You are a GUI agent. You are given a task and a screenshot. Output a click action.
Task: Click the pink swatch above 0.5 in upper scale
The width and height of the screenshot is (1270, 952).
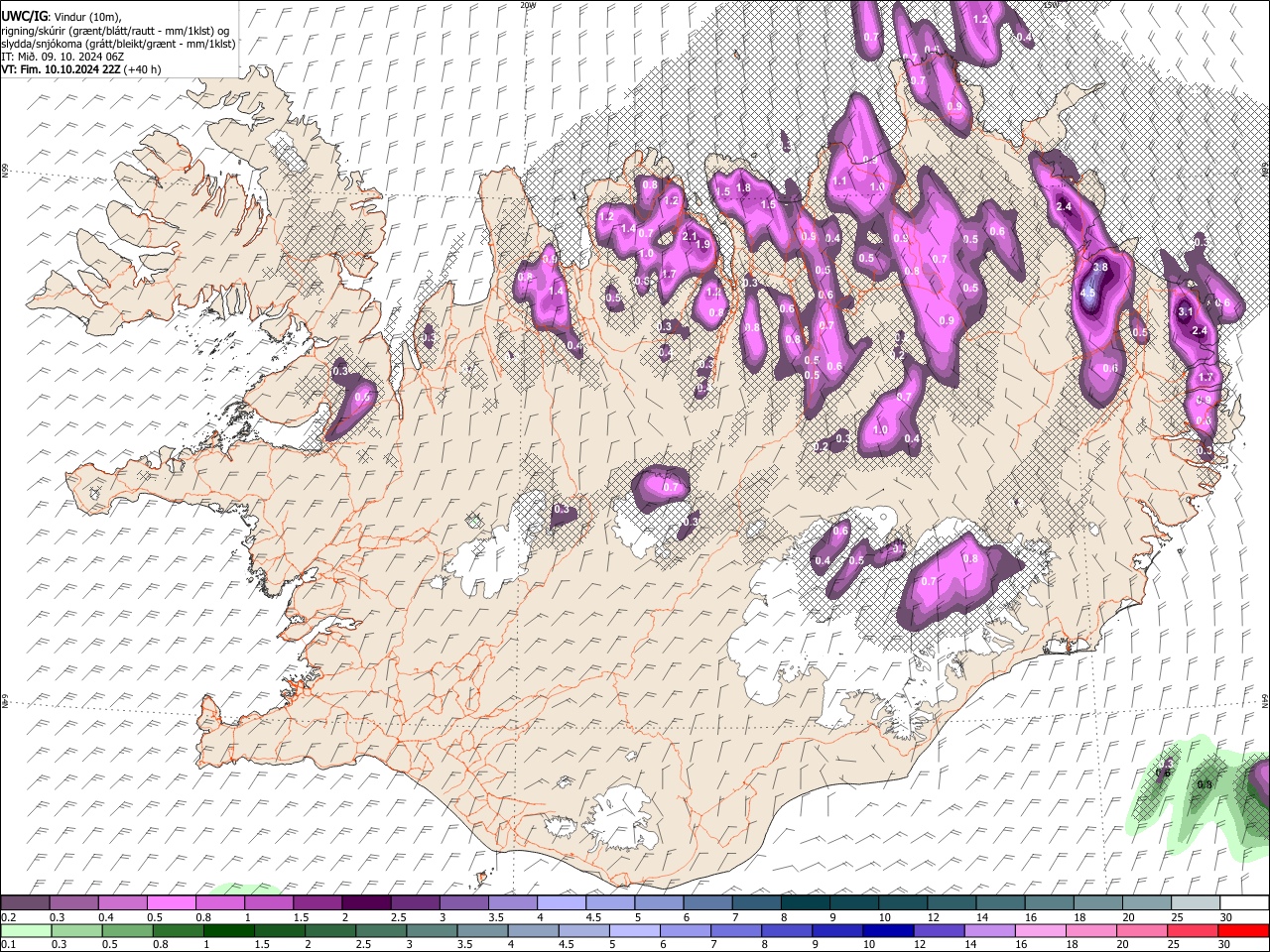(x=171, y=902)
